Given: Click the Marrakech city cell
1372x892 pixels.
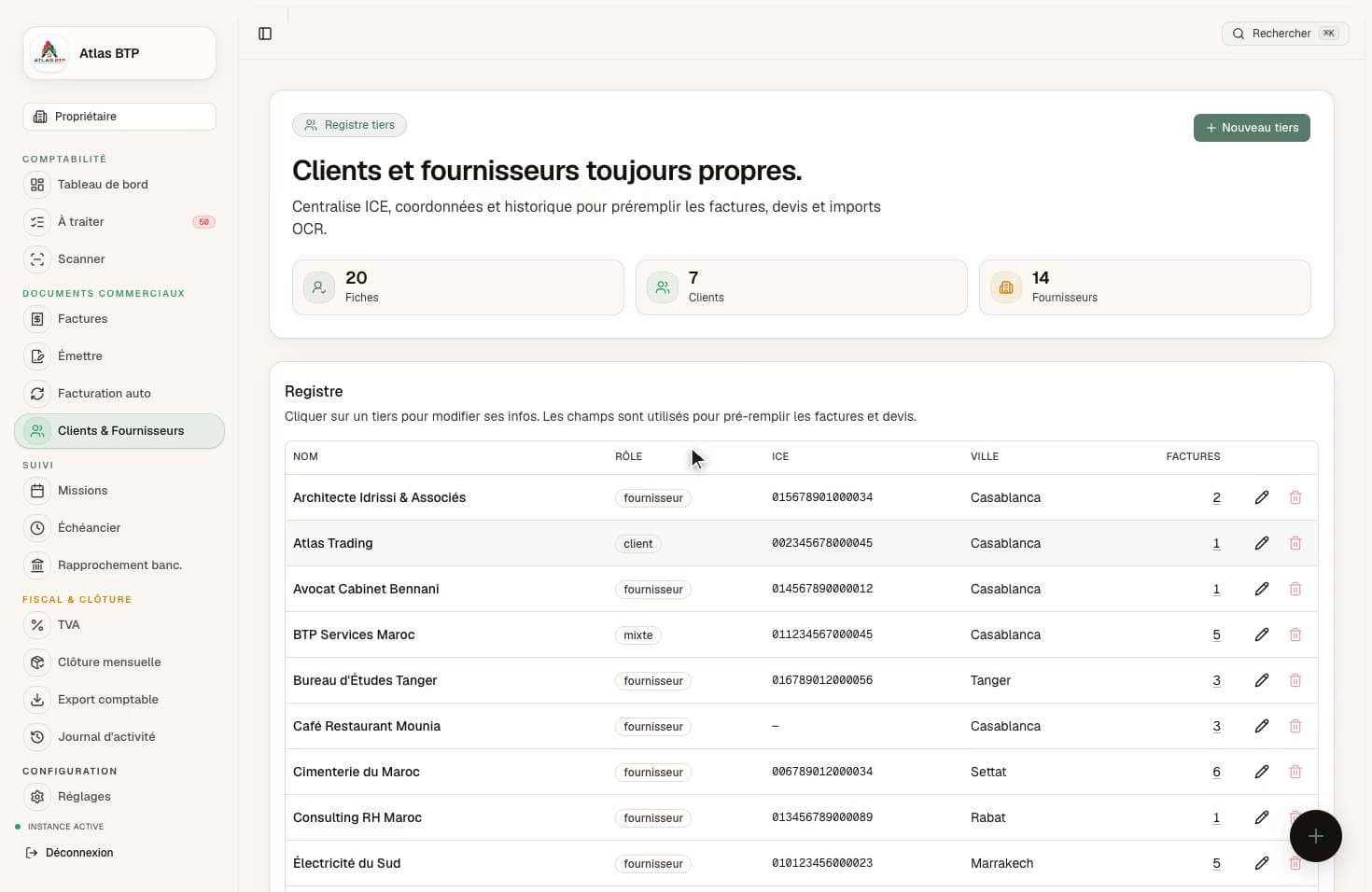Looking at the screenshot, I should point(1001,863).
